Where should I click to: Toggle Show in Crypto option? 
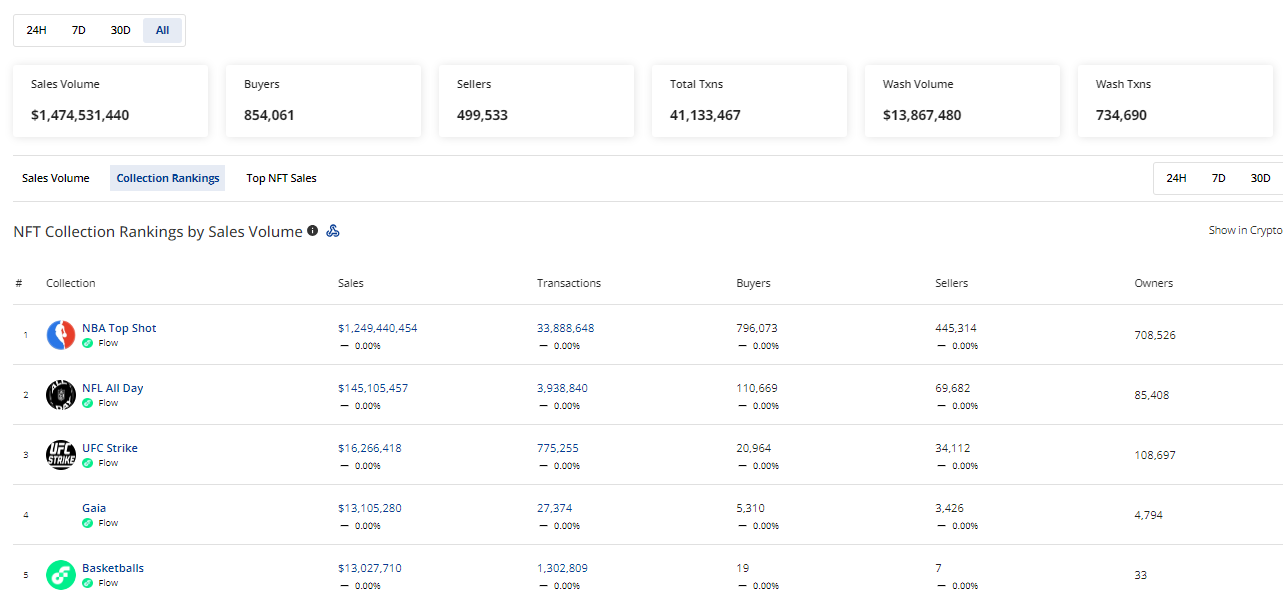coord(1245,230)
